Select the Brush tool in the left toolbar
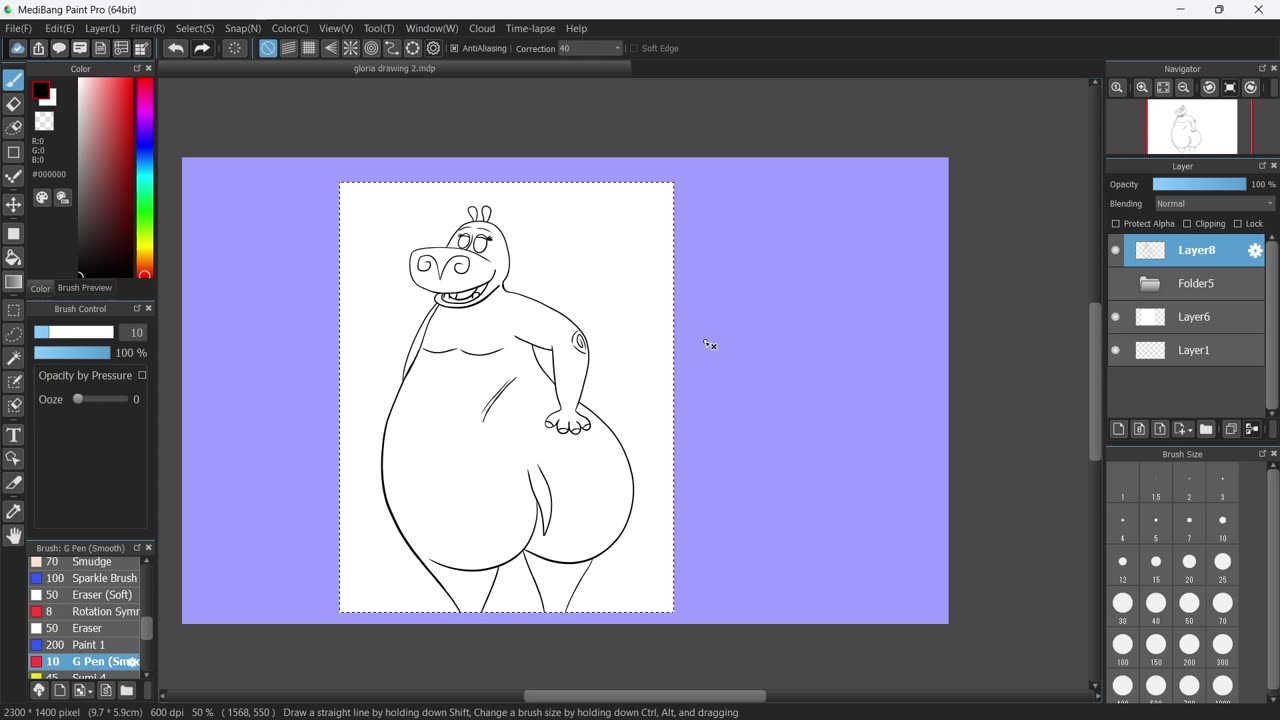The image size is (1280, 720). point(14,80)
